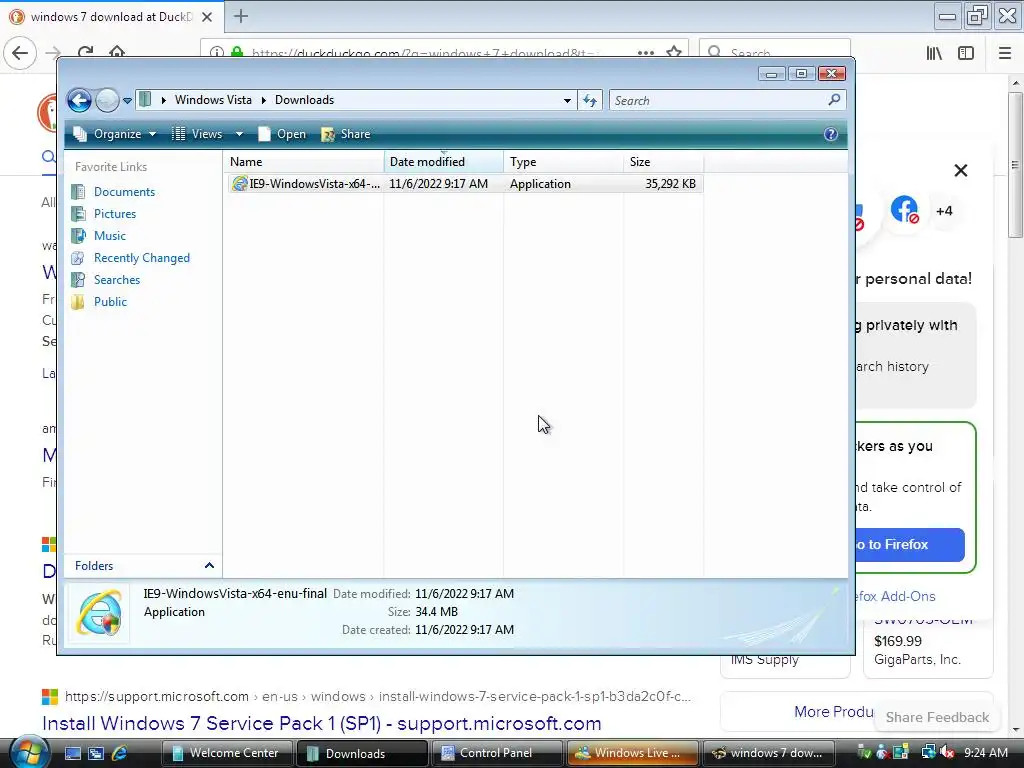Image resolution: width=1024 pixels, height=768 pixels.
Task: Select Windows Vista in the address breadcrumb
Action: [x=213, y=100]
